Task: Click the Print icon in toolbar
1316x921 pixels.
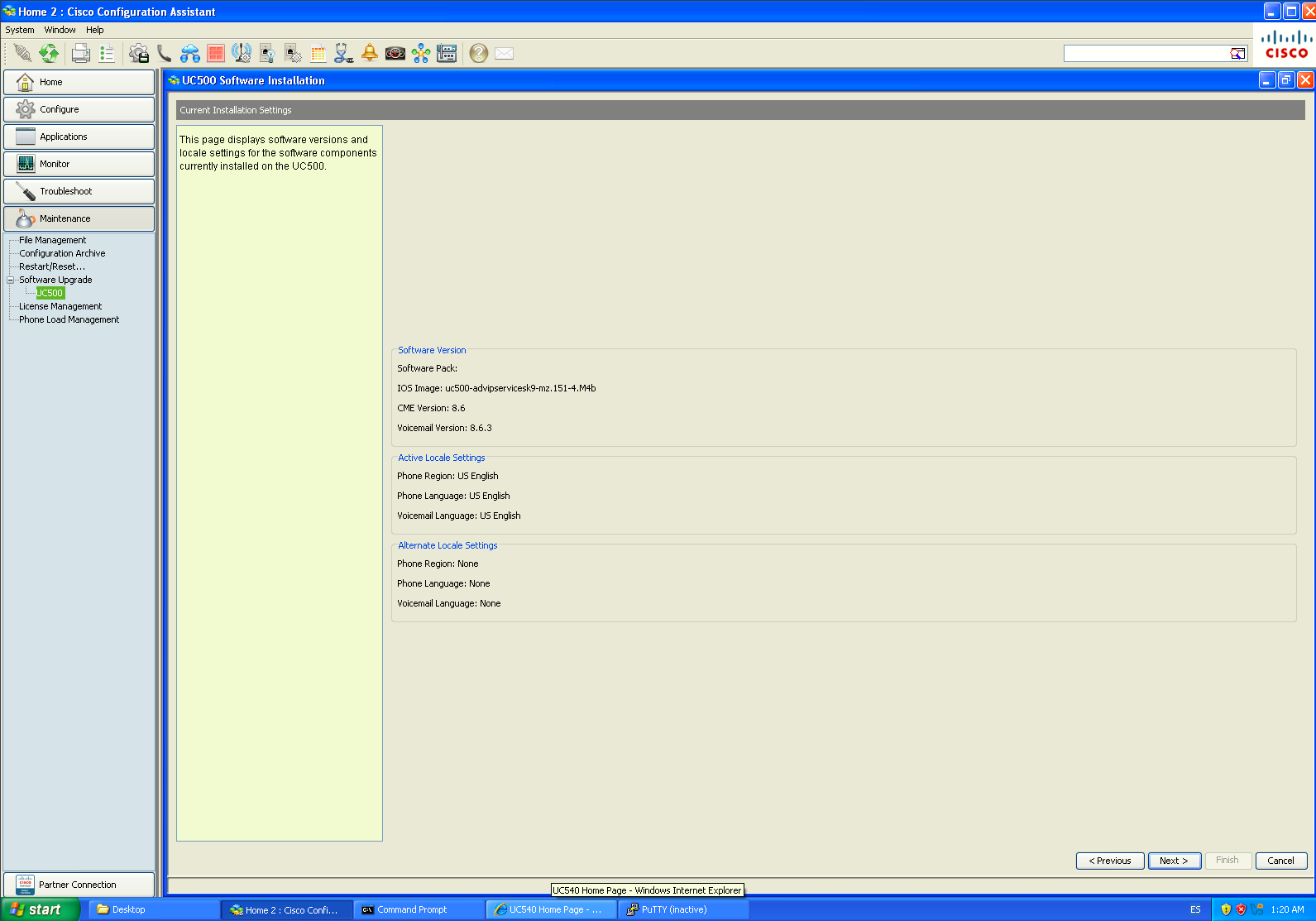Action: tap(80, 54)
